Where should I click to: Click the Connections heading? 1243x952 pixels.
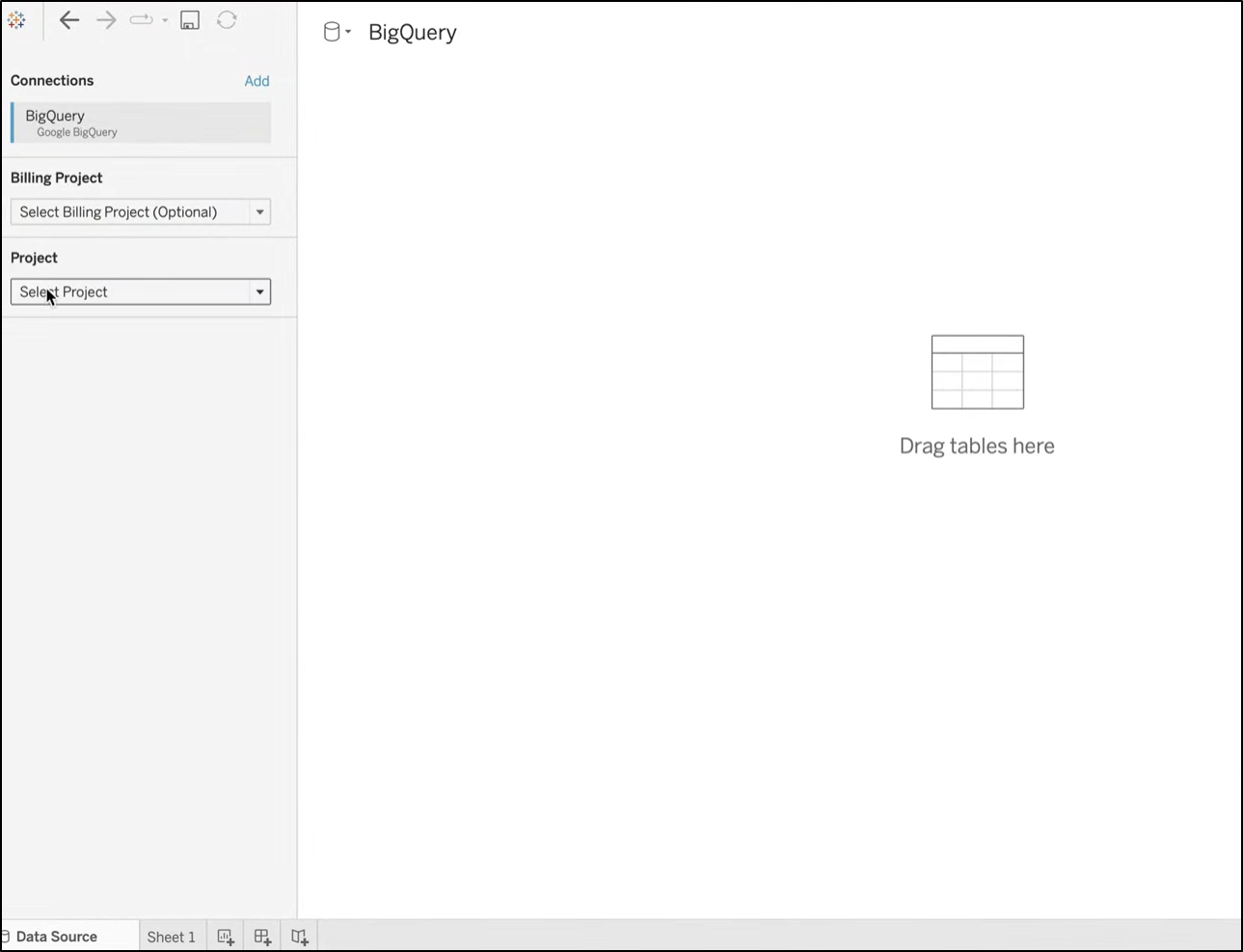[52, 81]
